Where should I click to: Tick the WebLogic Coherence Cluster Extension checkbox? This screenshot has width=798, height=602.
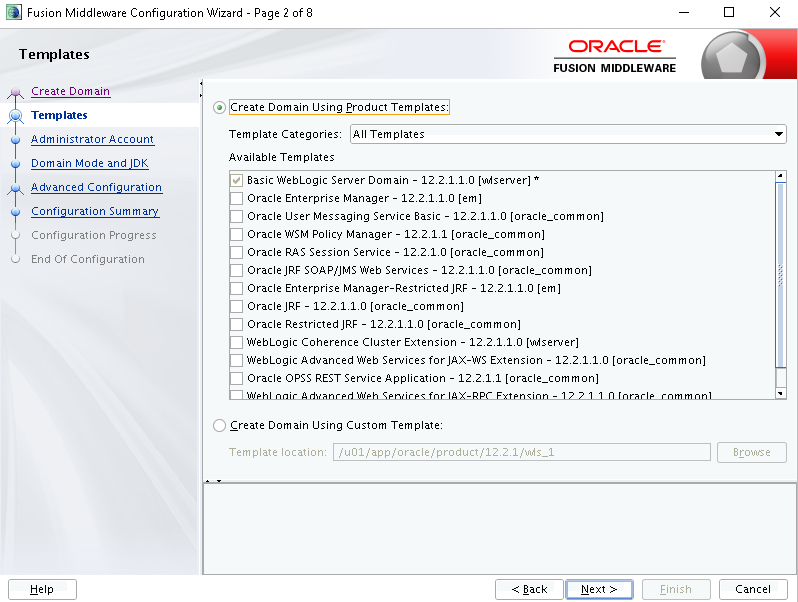236,342
